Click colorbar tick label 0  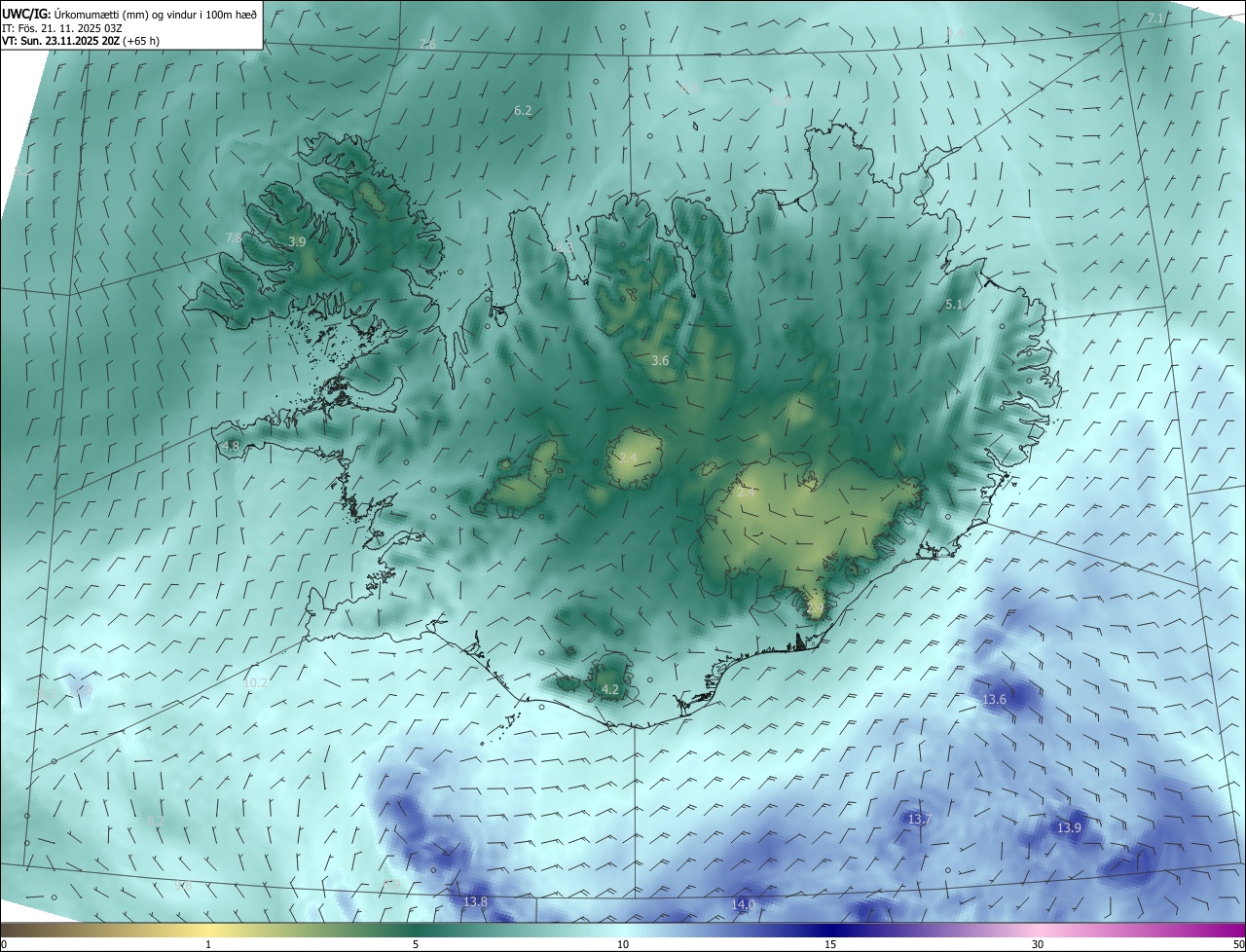click(4, 945)
